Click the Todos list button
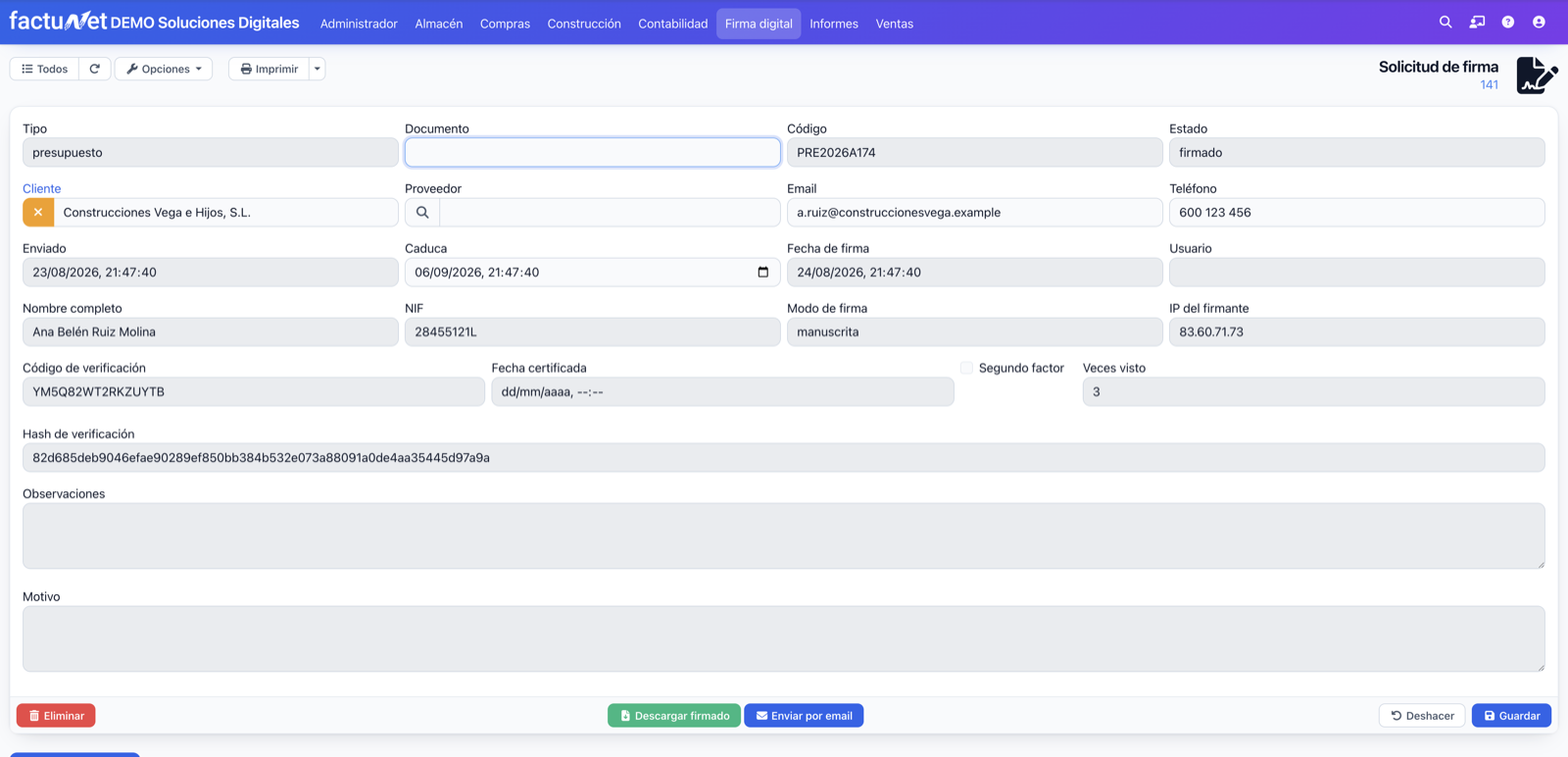The image size is (1568, 757). pyautogui.click(x=45, y=69)
